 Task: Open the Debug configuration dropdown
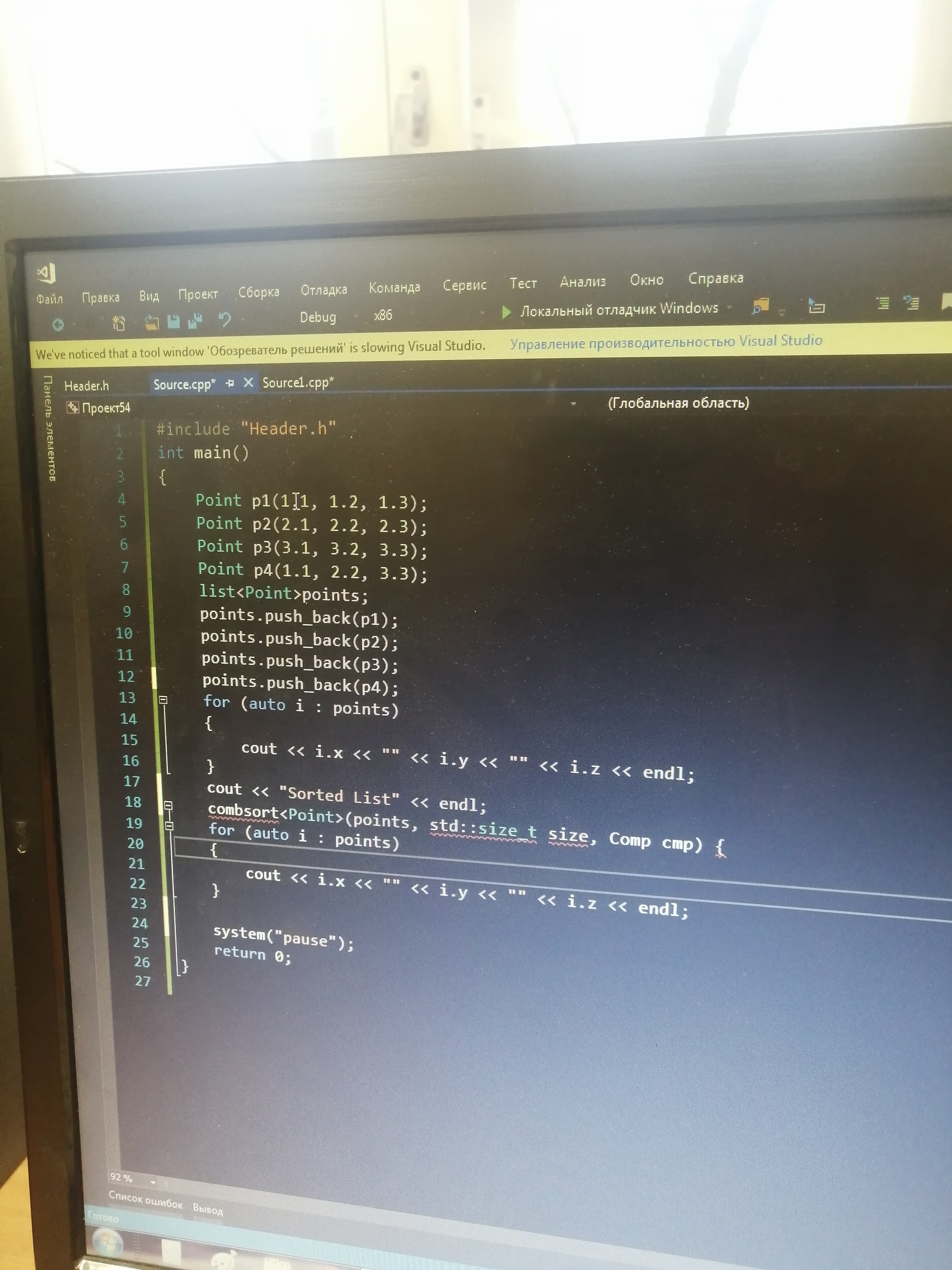328,317
